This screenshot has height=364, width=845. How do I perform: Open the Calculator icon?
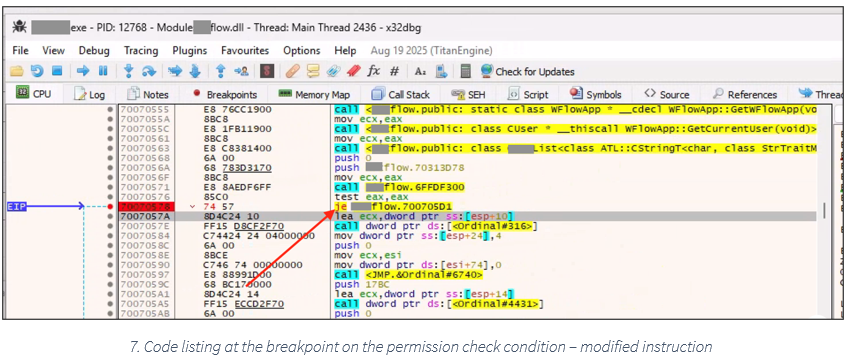tap(466, 71)
